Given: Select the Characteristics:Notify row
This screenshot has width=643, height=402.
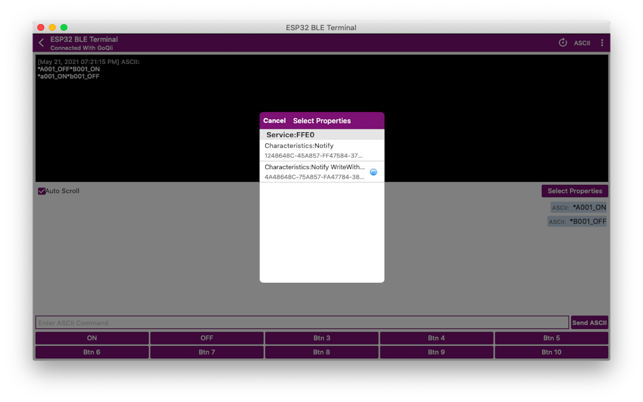Looking at the screenshot, I should click(322, 151).
